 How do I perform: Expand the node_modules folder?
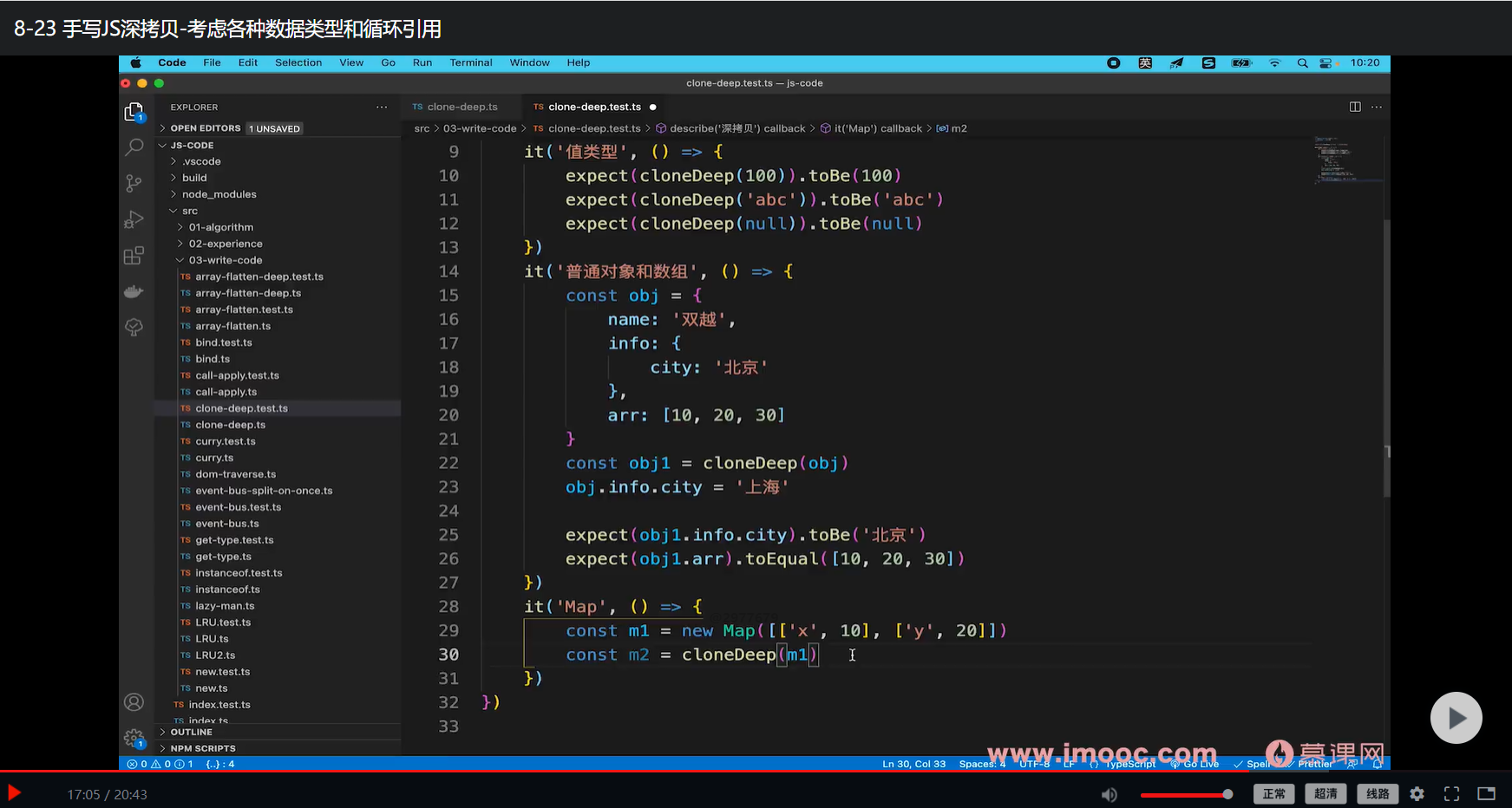tap(219, 194)
